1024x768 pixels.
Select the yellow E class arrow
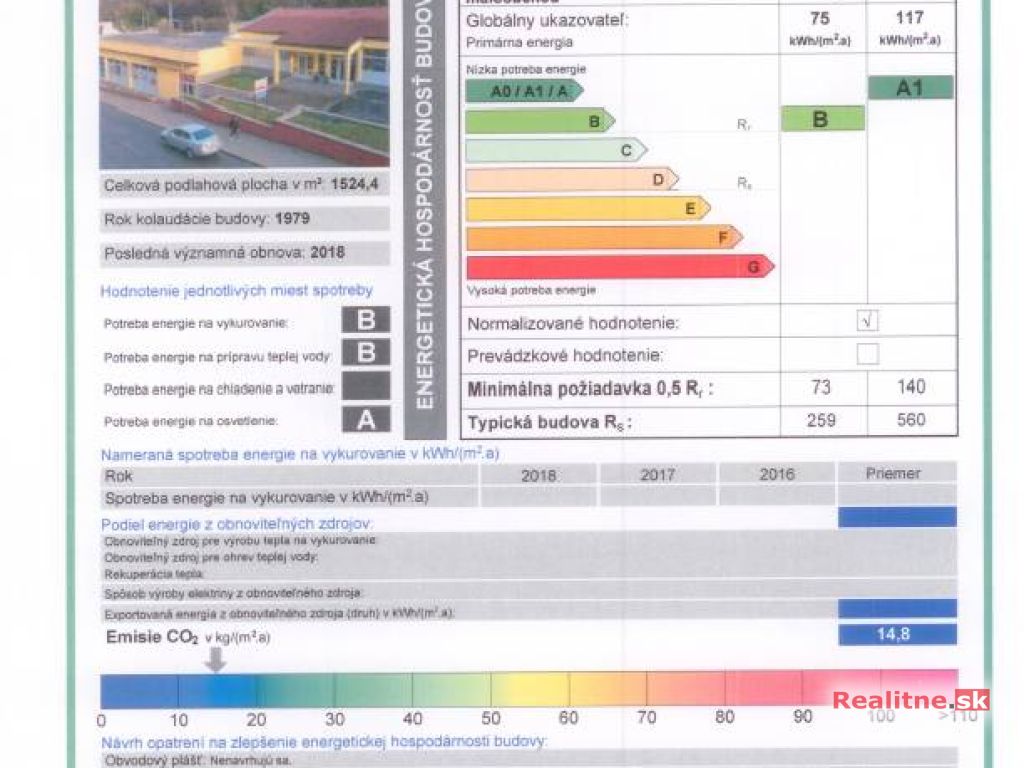(588, 209)
